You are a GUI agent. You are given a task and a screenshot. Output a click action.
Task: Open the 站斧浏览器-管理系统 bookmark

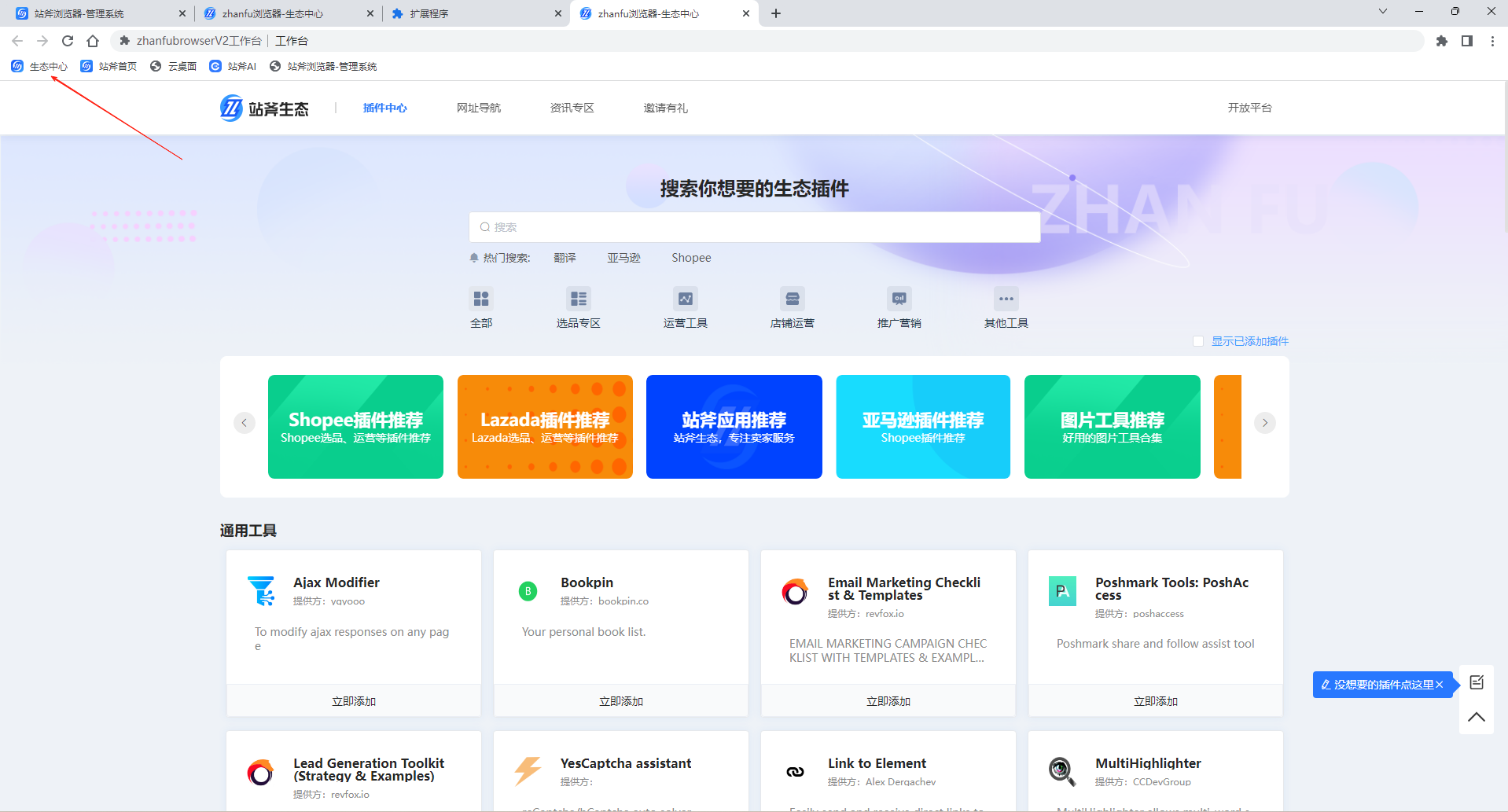324,66
